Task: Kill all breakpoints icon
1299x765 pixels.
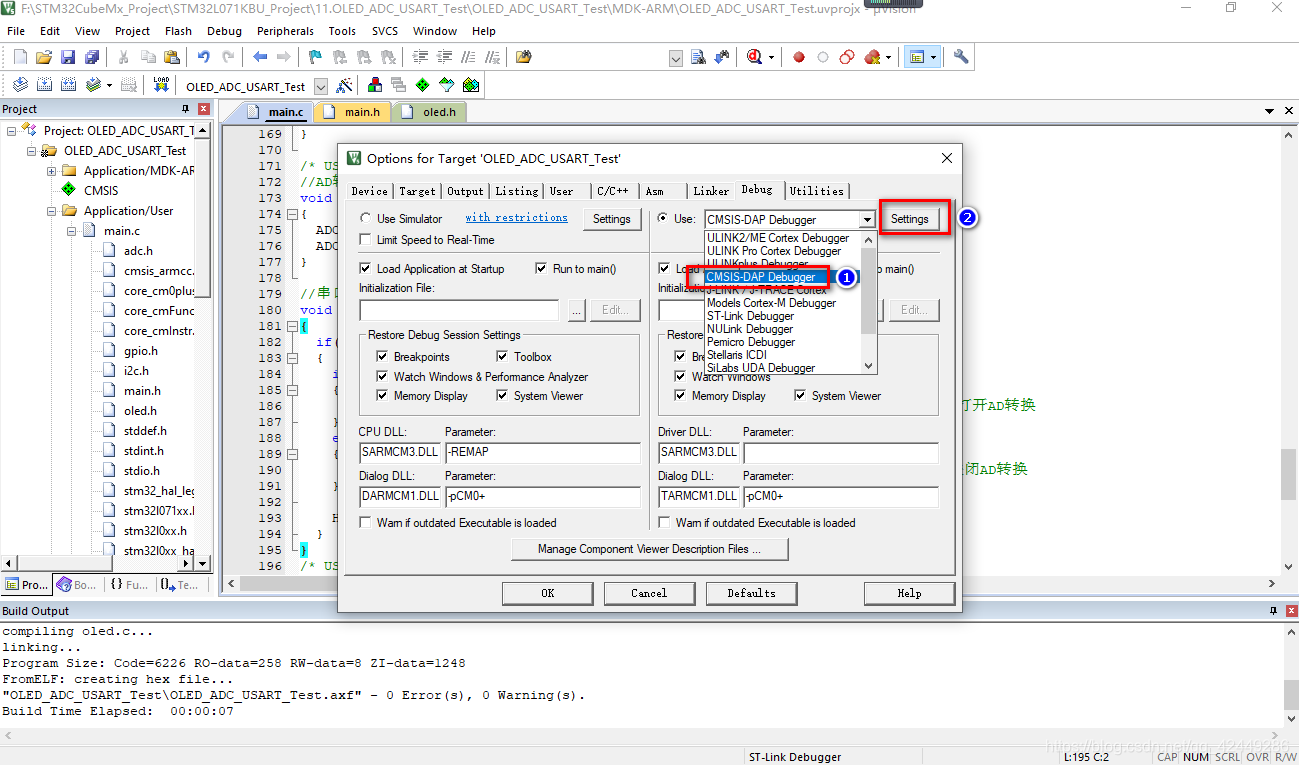Action: point(872,57)
